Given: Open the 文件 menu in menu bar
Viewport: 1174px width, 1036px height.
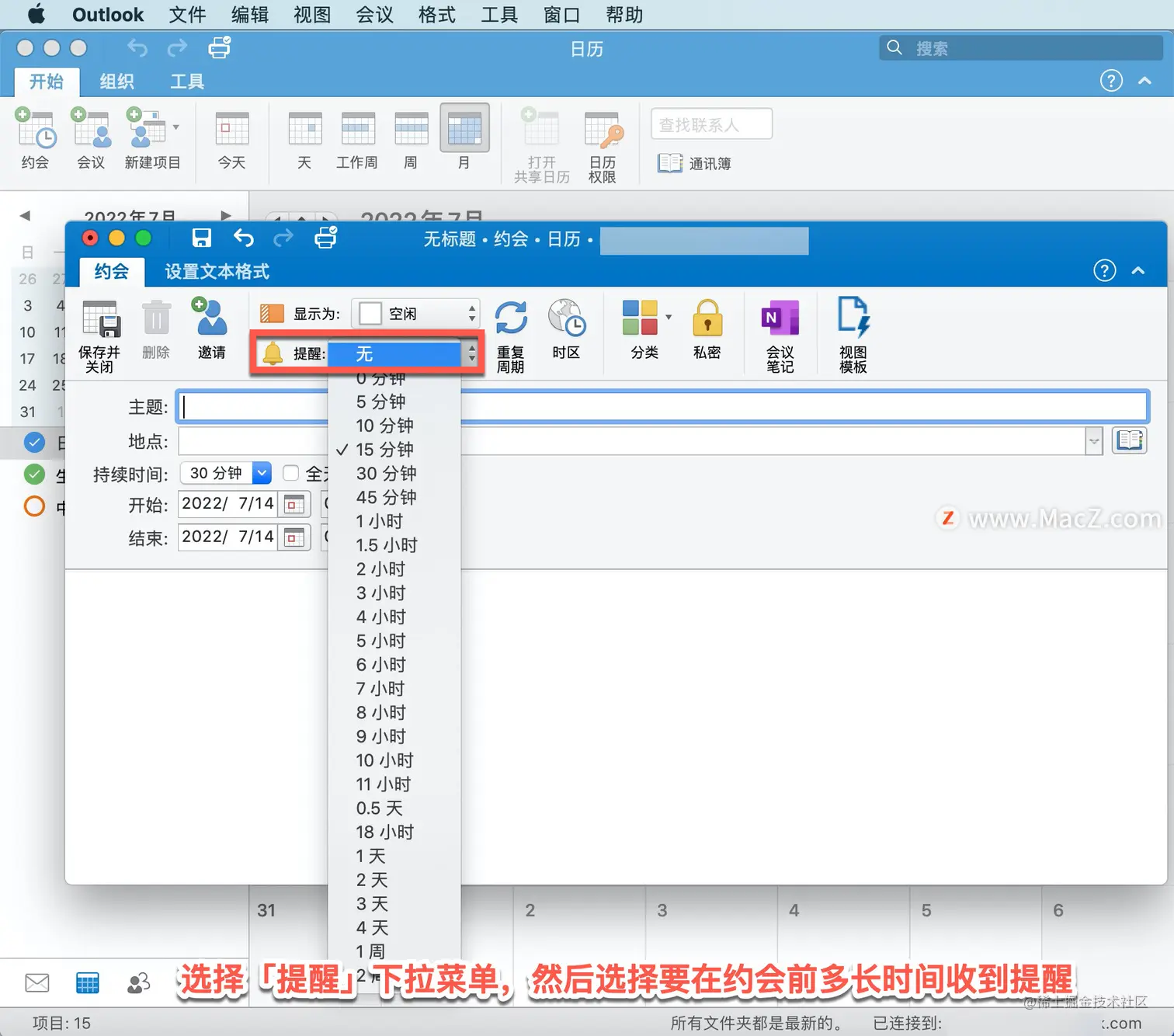Looking at the screenshot, I should click(x=187, y=15).
